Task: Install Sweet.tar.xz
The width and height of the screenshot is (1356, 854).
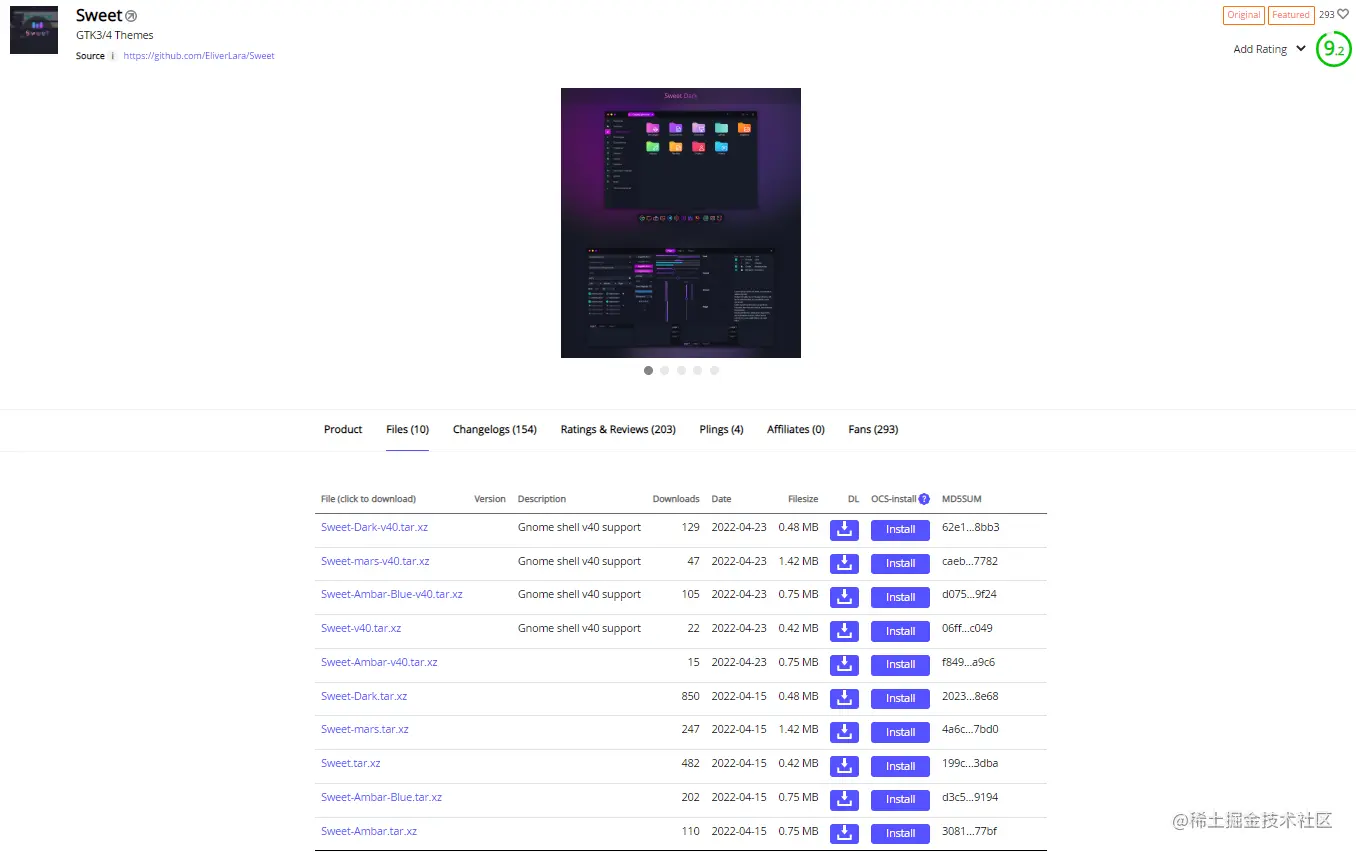Action: [900, 766]
